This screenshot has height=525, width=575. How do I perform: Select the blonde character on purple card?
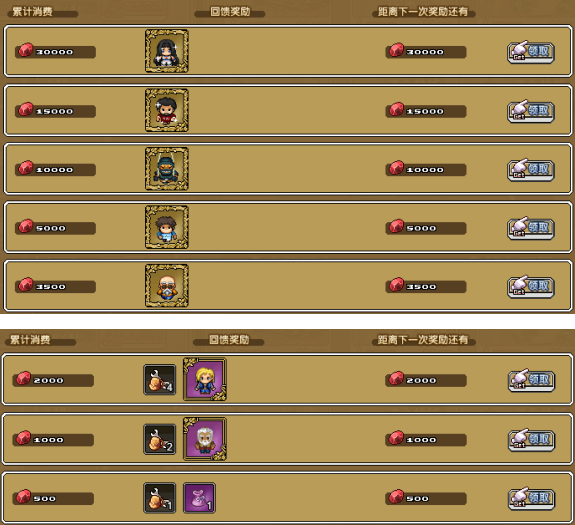205,379
